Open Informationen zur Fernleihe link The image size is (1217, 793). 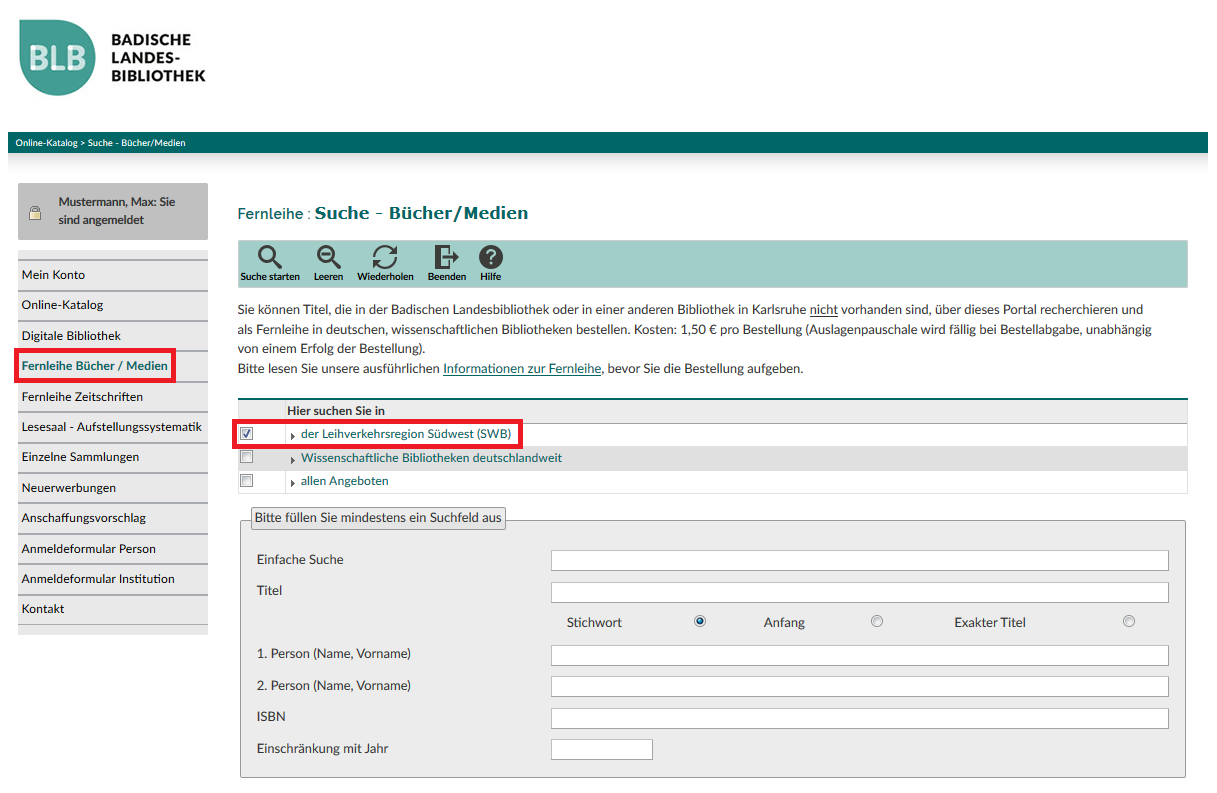click(522, 368)
